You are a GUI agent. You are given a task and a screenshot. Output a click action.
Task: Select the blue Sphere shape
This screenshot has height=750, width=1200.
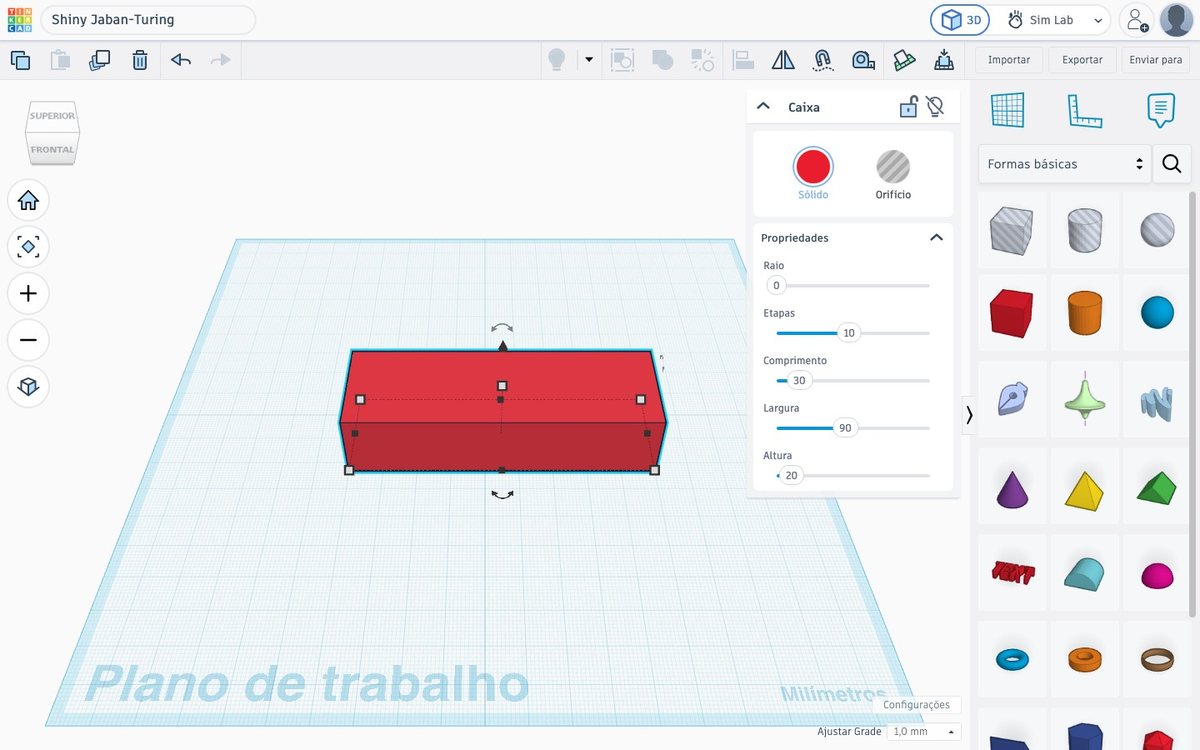[x=1157, y=313]
